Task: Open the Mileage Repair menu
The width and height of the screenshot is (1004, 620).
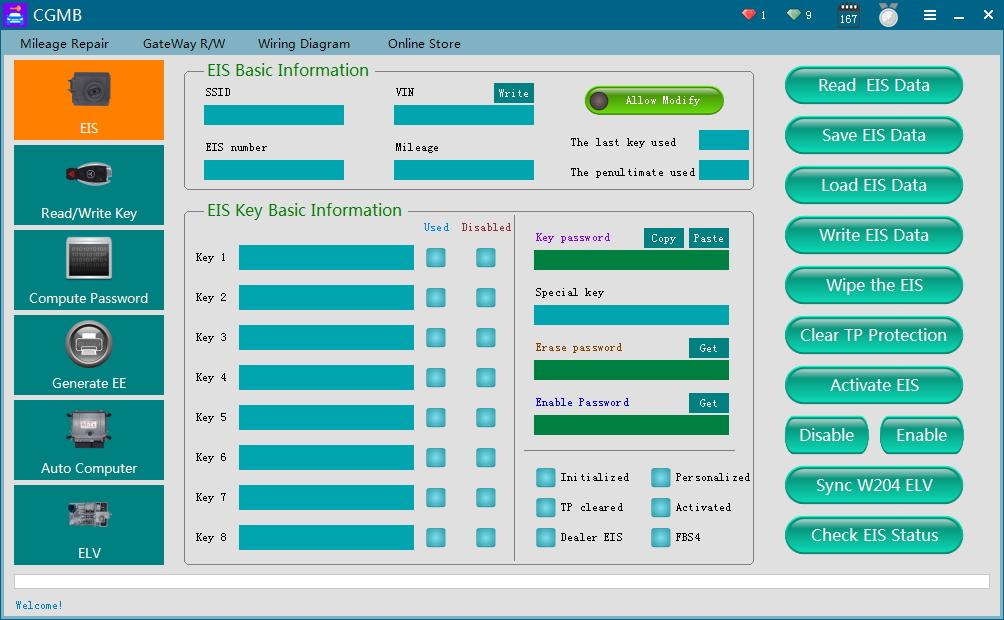Action: tap(66, 44)
